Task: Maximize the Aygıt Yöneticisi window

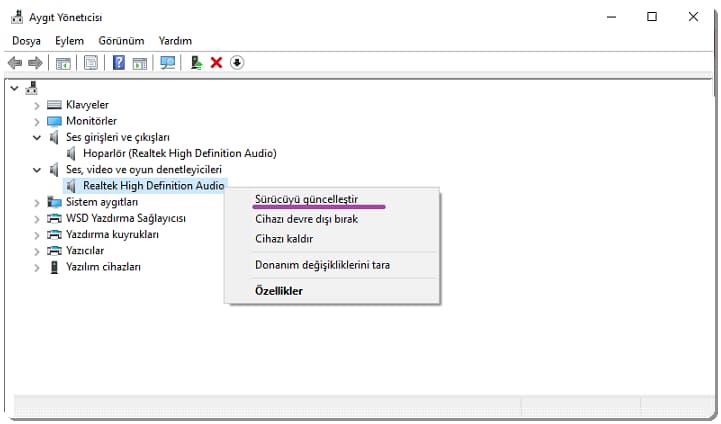Action: pos(652,17)
